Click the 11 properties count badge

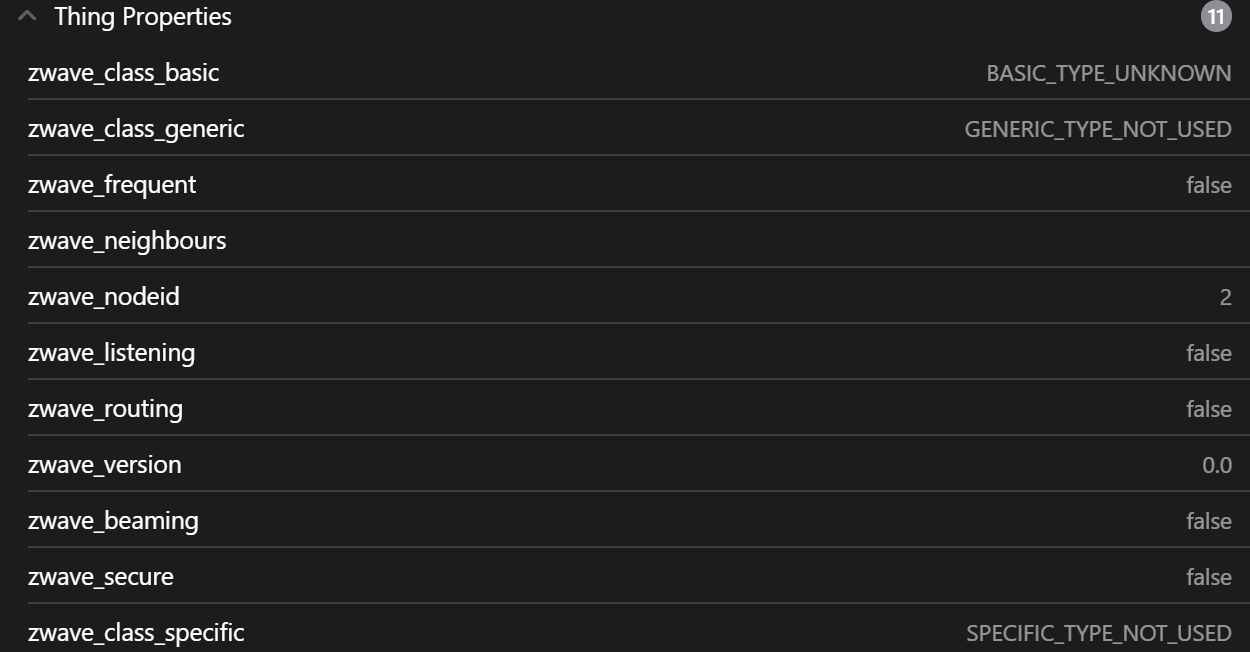[1216, 17]
